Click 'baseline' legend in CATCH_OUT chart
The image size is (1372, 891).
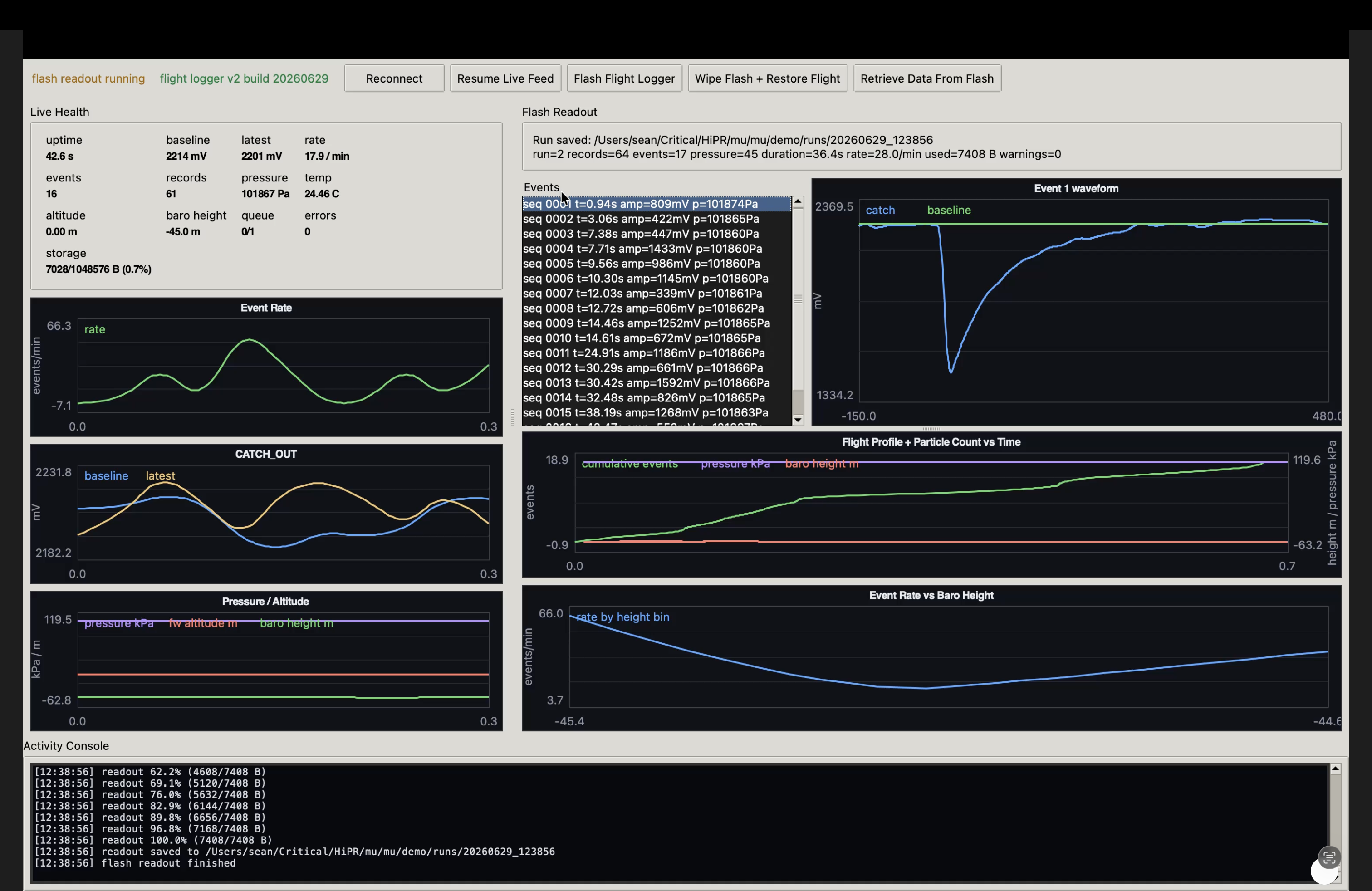click(x=106, y=476)
